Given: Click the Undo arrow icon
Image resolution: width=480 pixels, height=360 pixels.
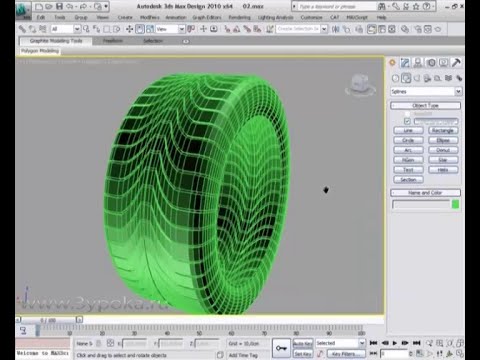Looking at the screenshot, I should [70, 6].
